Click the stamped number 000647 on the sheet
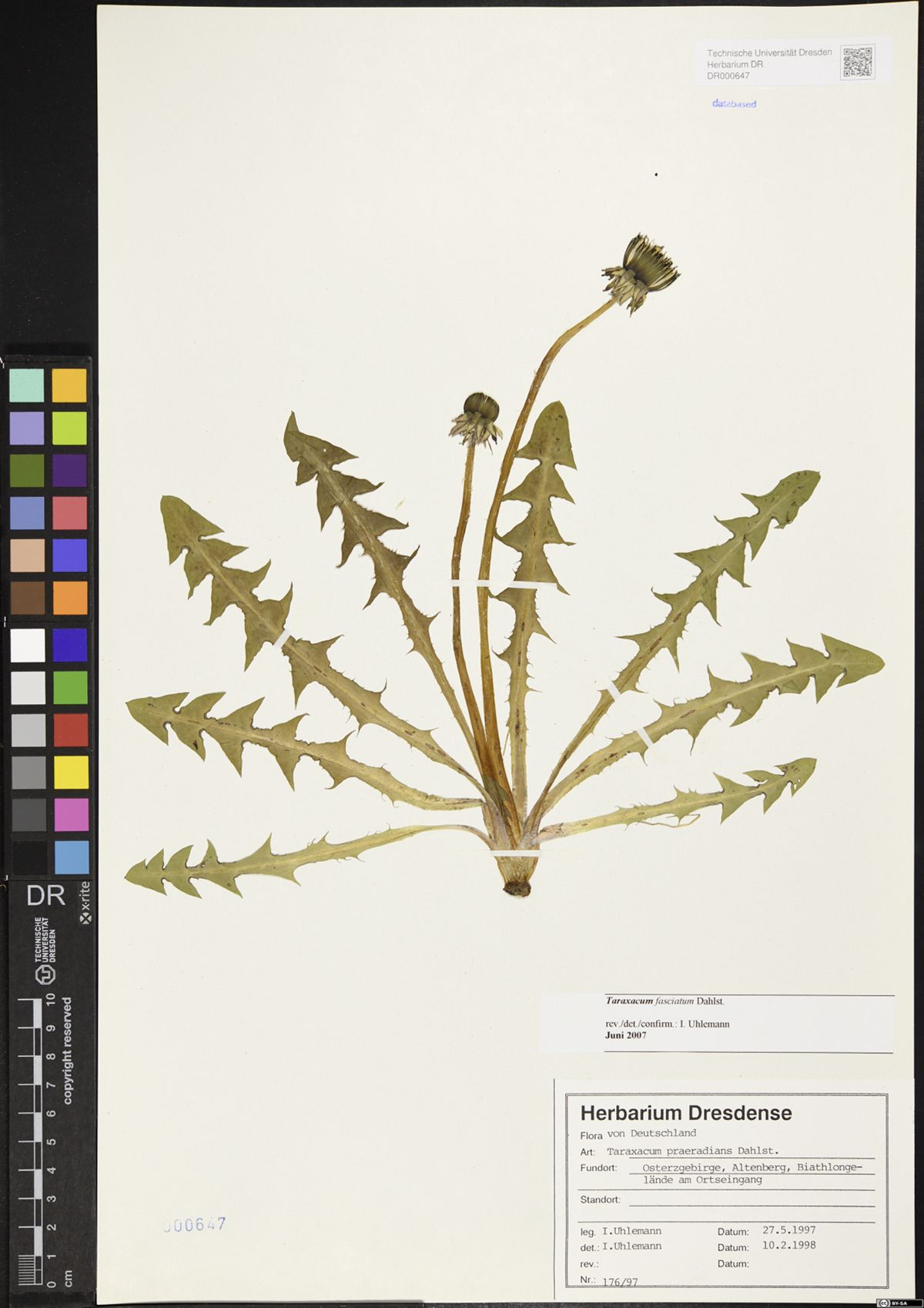The image size is (924, 1308). click(195, 1224)
